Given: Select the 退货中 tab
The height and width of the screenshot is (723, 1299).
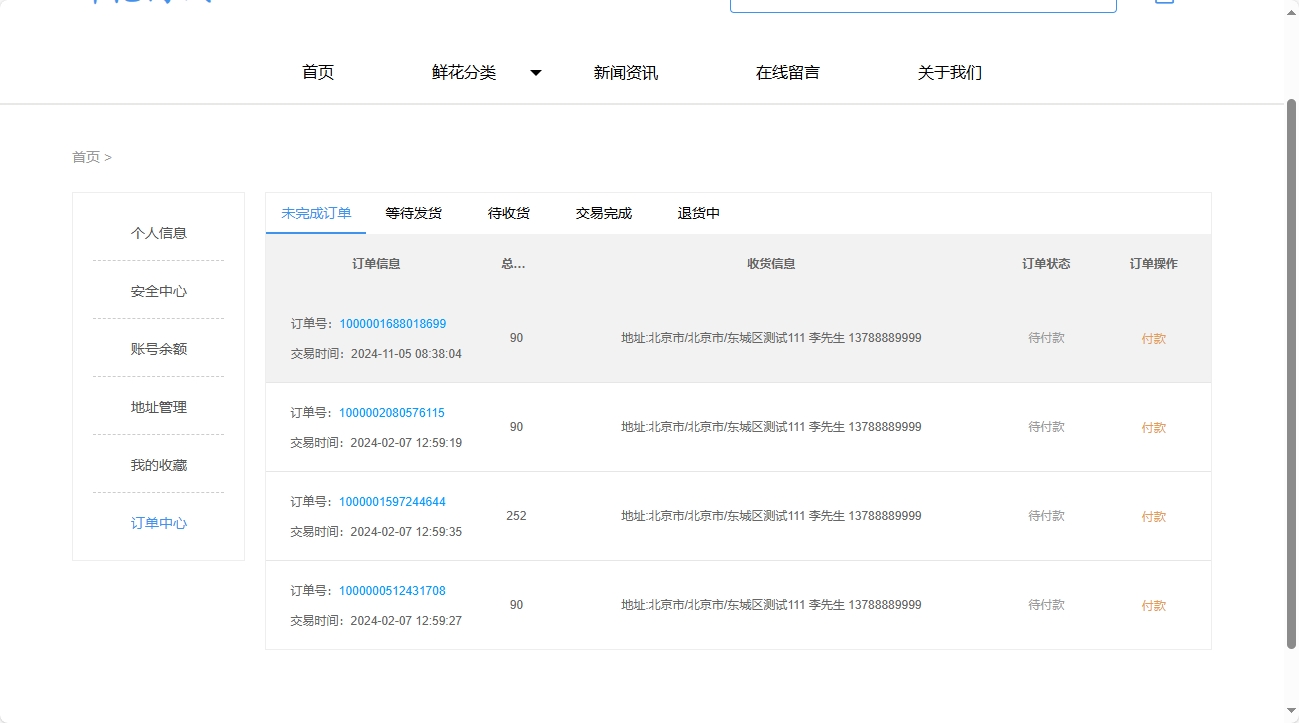Looking at the screenshot, I should tap(697, 212).
